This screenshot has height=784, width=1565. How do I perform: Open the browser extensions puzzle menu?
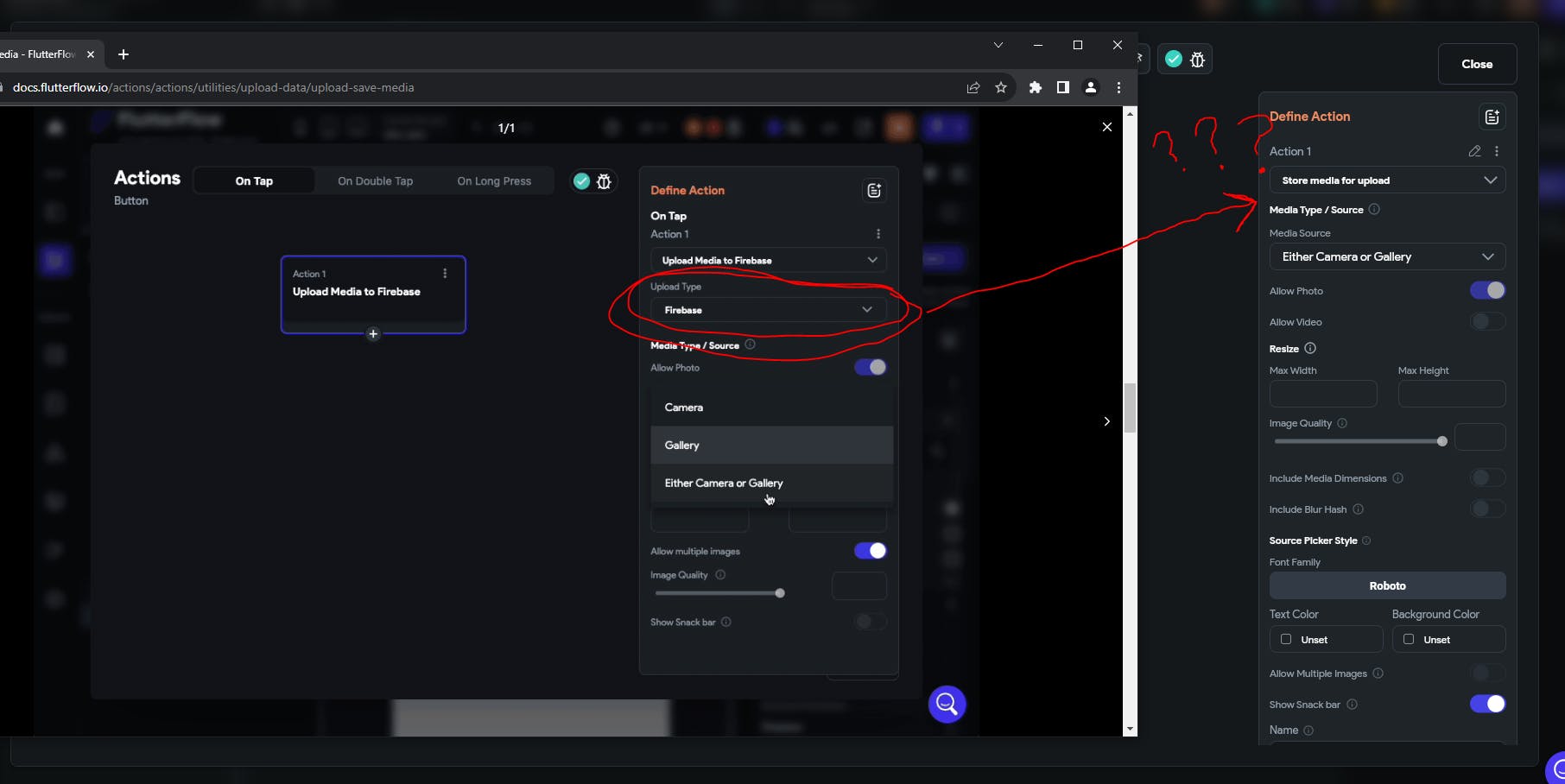(x=1036, y=87)
